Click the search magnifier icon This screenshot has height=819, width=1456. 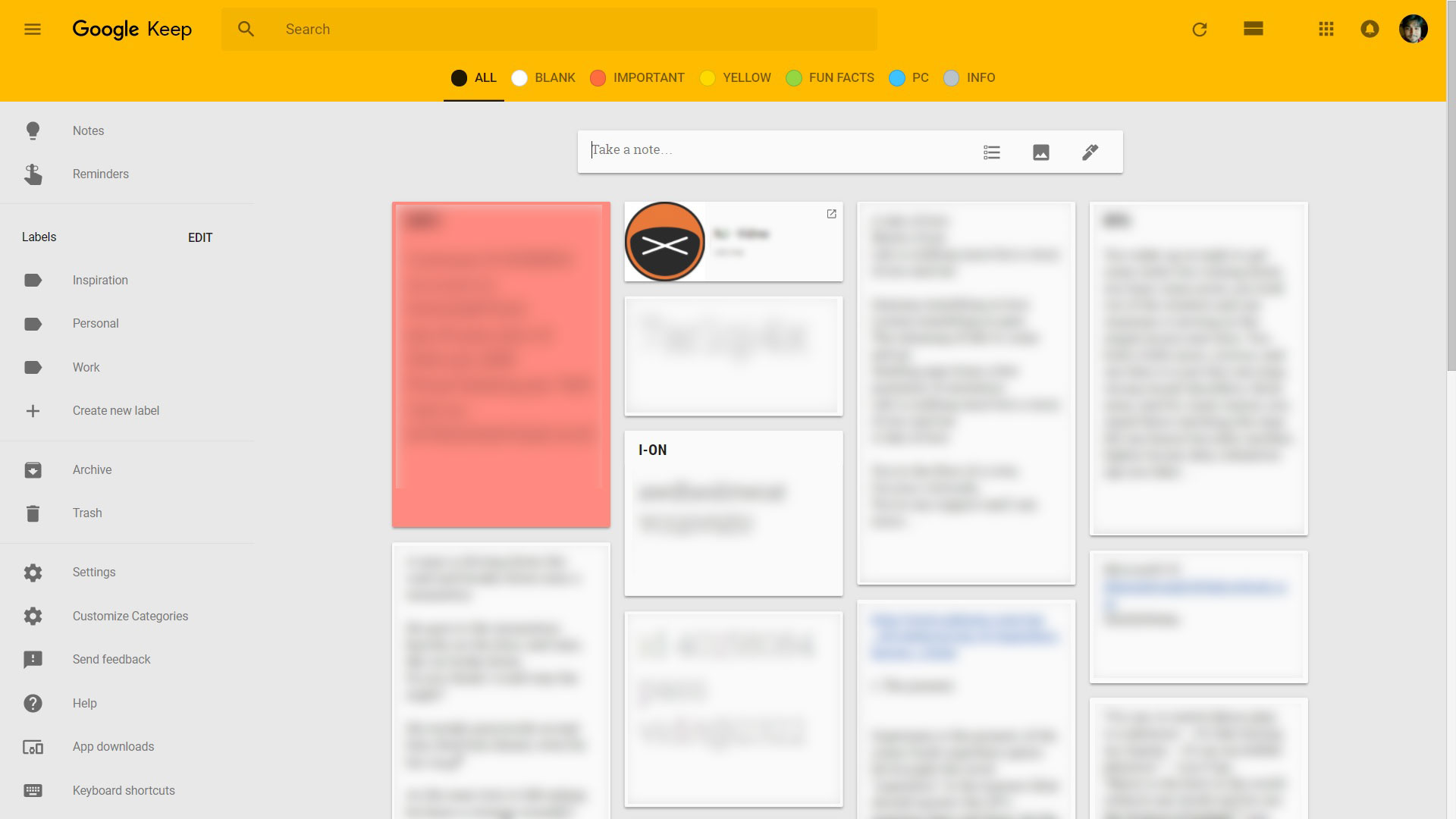[246, 30]
